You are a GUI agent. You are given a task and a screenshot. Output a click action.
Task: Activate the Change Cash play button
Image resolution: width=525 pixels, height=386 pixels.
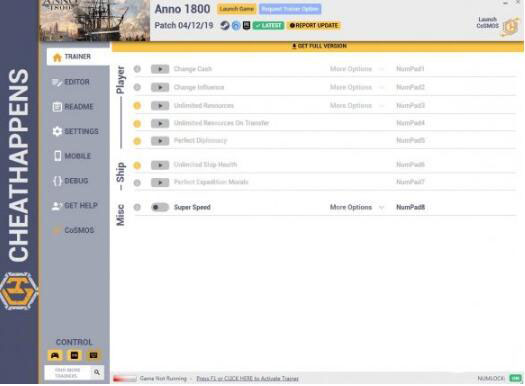pos(160,69)
